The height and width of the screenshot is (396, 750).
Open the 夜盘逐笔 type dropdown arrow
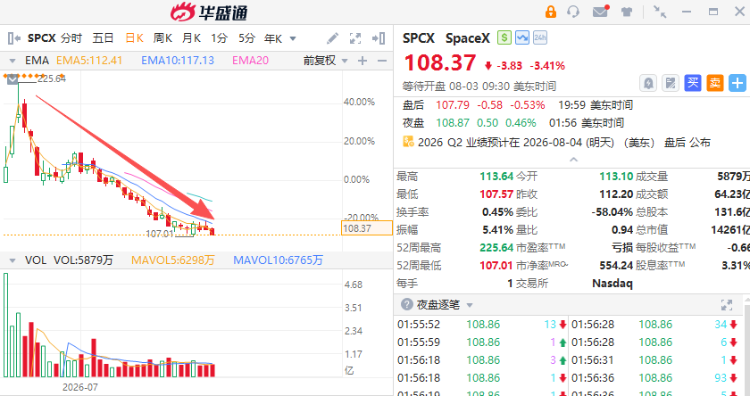pyautogui.click(x=470, y=305)
